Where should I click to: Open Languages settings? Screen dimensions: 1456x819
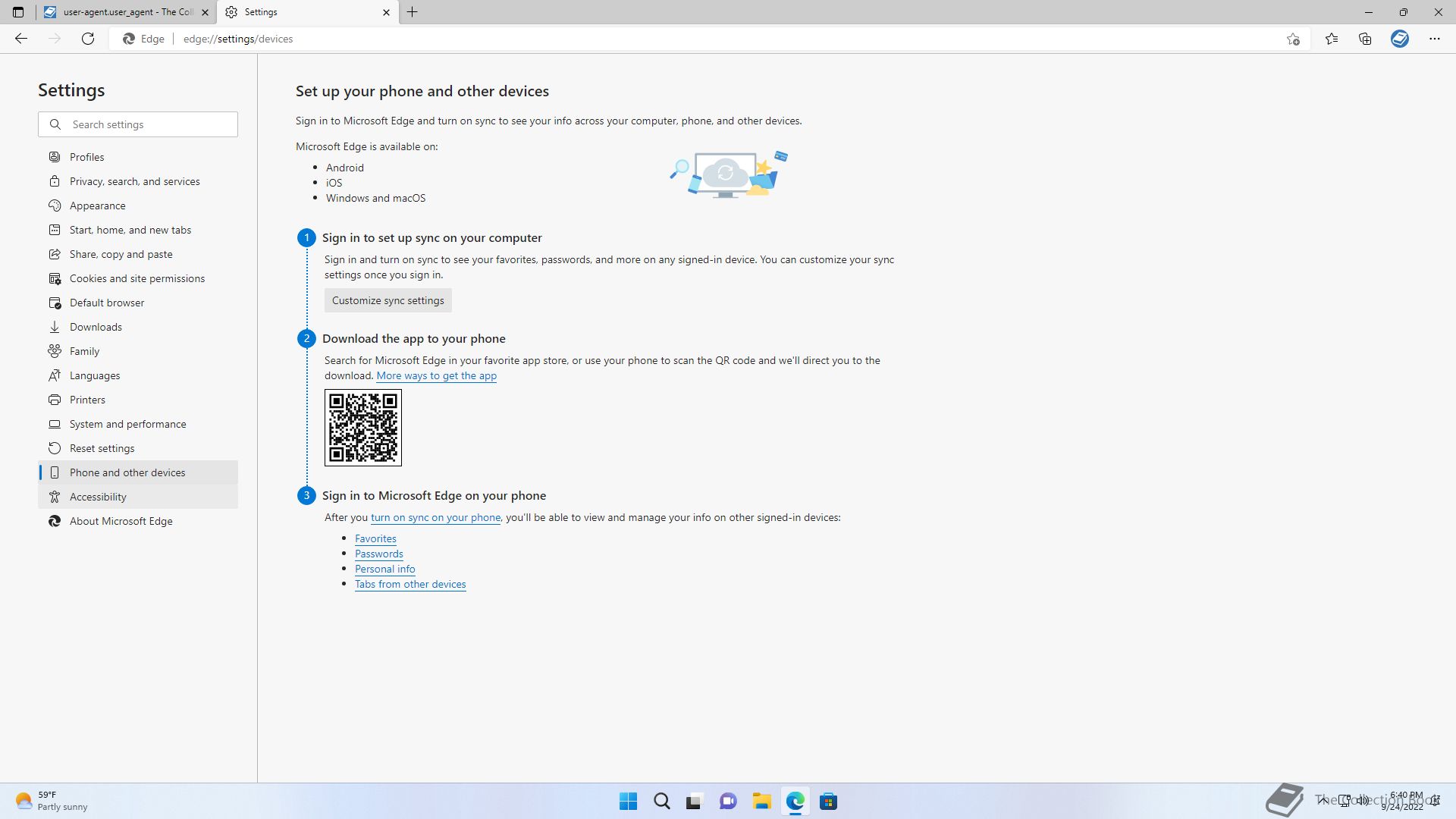[138, 375]
